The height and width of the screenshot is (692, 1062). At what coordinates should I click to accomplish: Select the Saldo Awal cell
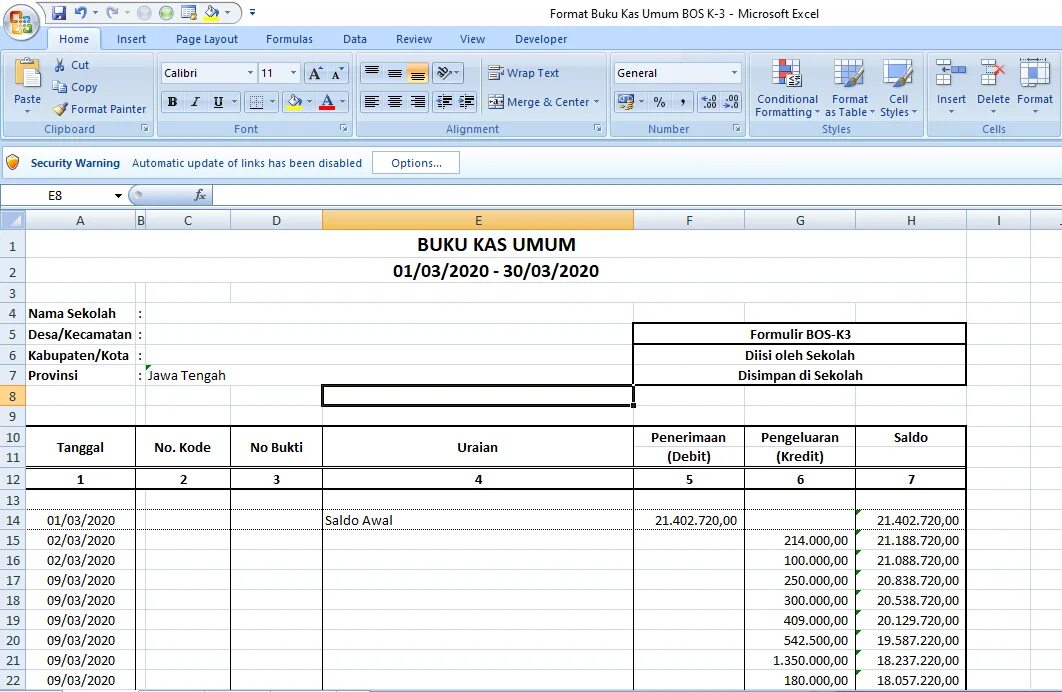tap(477, 520)
